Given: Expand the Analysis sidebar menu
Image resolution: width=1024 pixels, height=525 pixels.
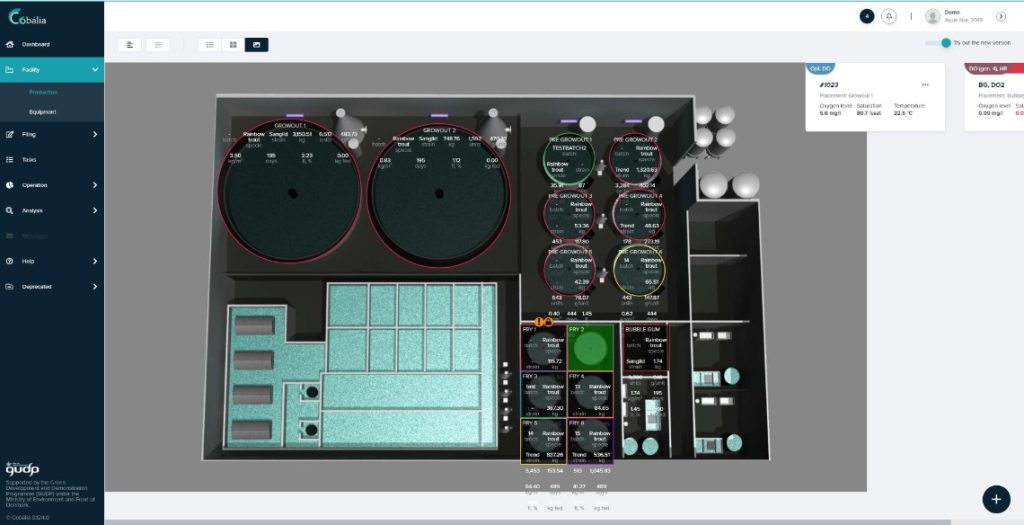Looking at the screenshot, I should tap(95, 211).
